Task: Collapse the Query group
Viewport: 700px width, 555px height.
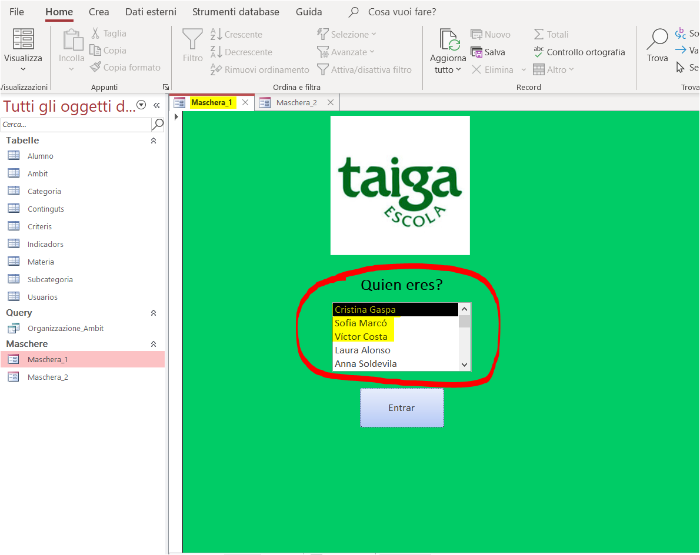Action: click(x=153, y=313)
